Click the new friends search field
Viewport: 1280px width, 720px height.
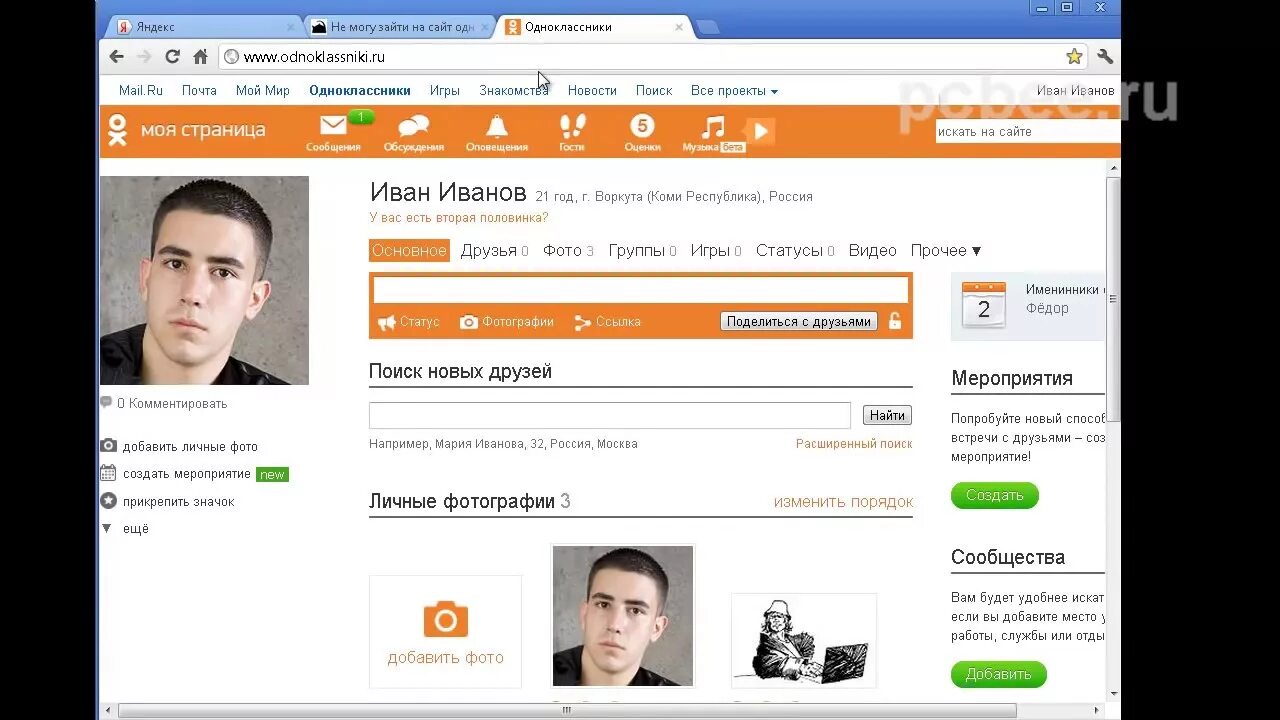coord(610,415)
